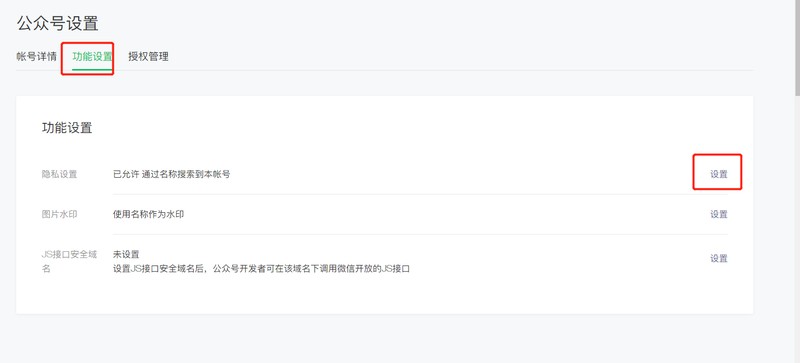Click the vertical scrollbar thumb

(797, 48)
